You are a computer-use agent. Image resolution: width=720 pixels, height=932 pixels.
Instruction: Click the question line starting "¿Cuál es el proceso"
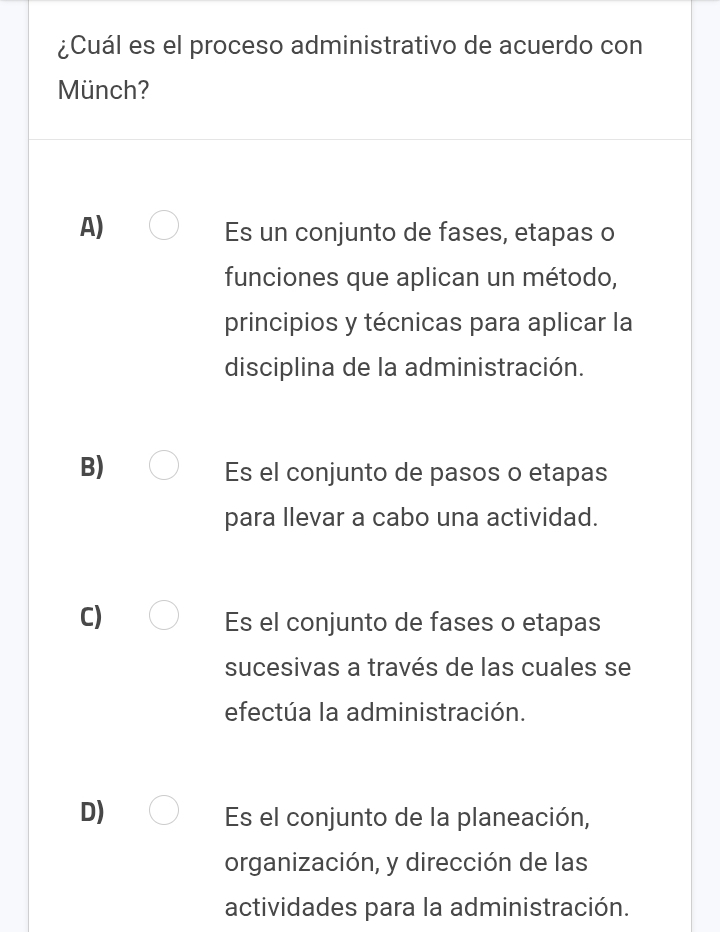(x=350, y=46)
